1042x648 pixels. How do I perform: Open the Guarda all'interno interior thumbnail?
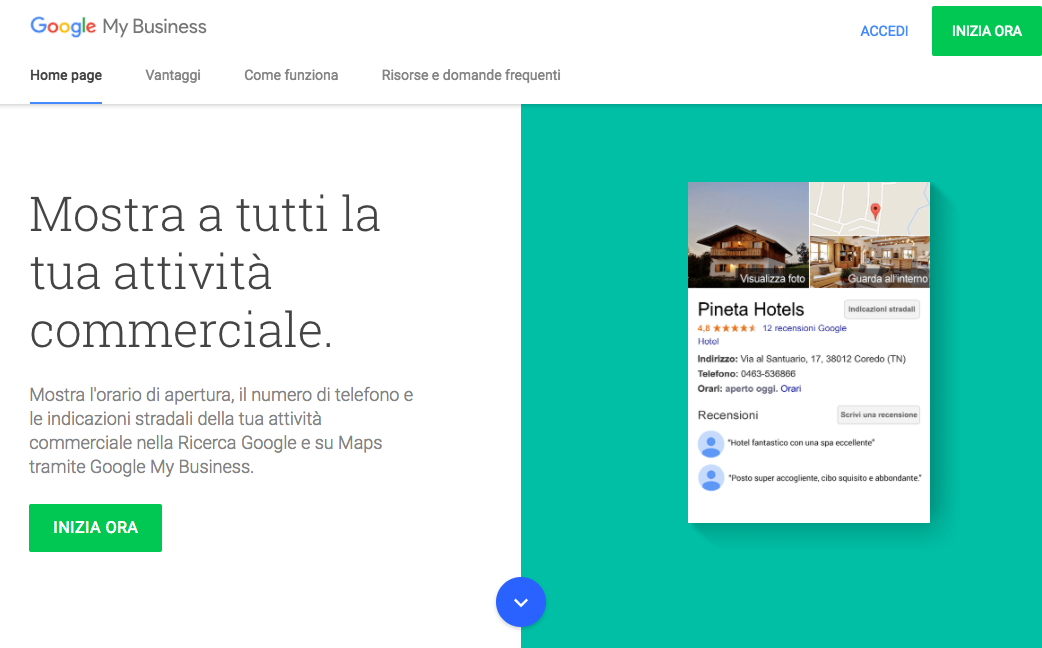870,262
